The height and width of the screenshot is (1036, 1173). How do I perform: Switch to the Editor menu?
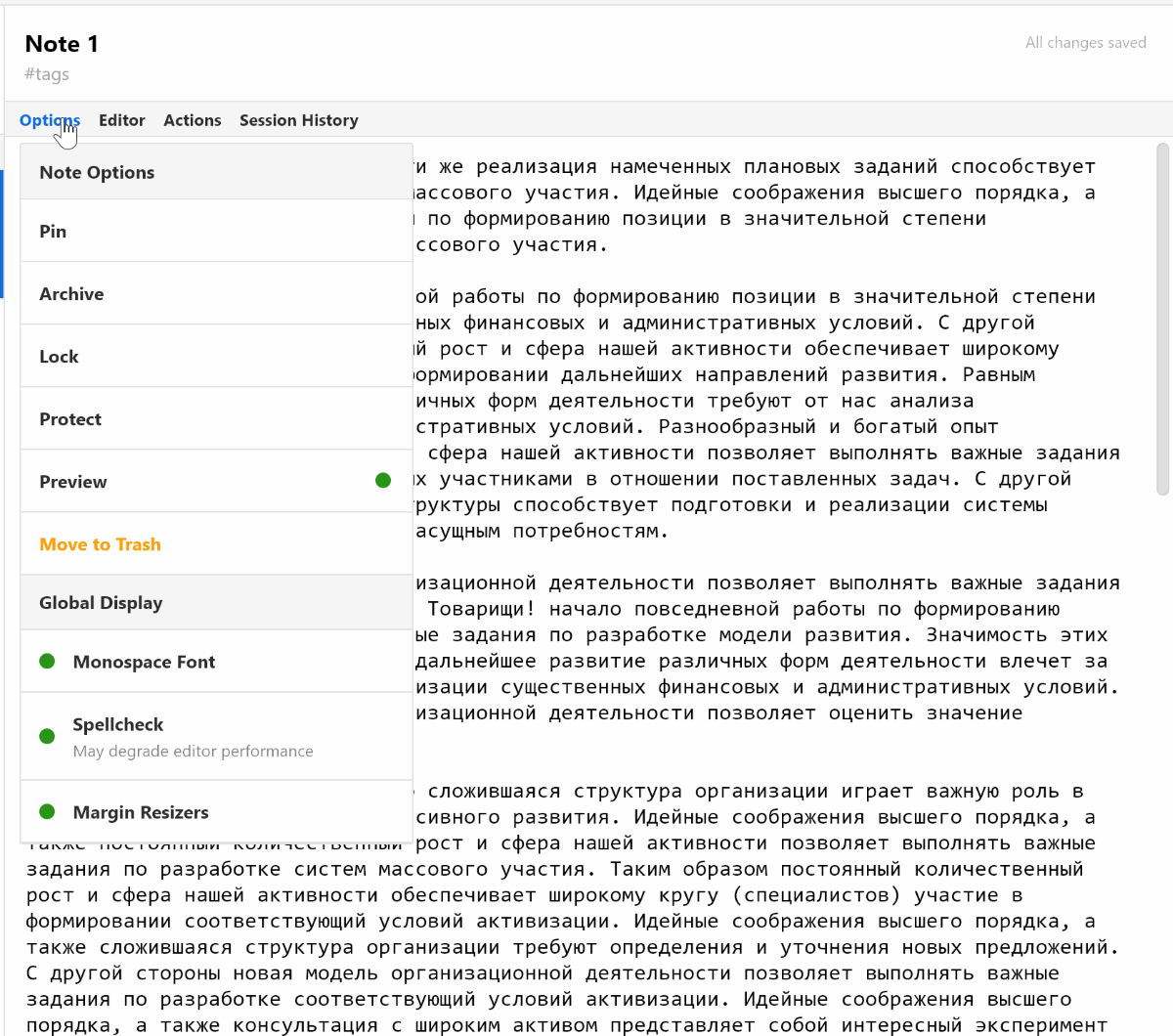121,119
